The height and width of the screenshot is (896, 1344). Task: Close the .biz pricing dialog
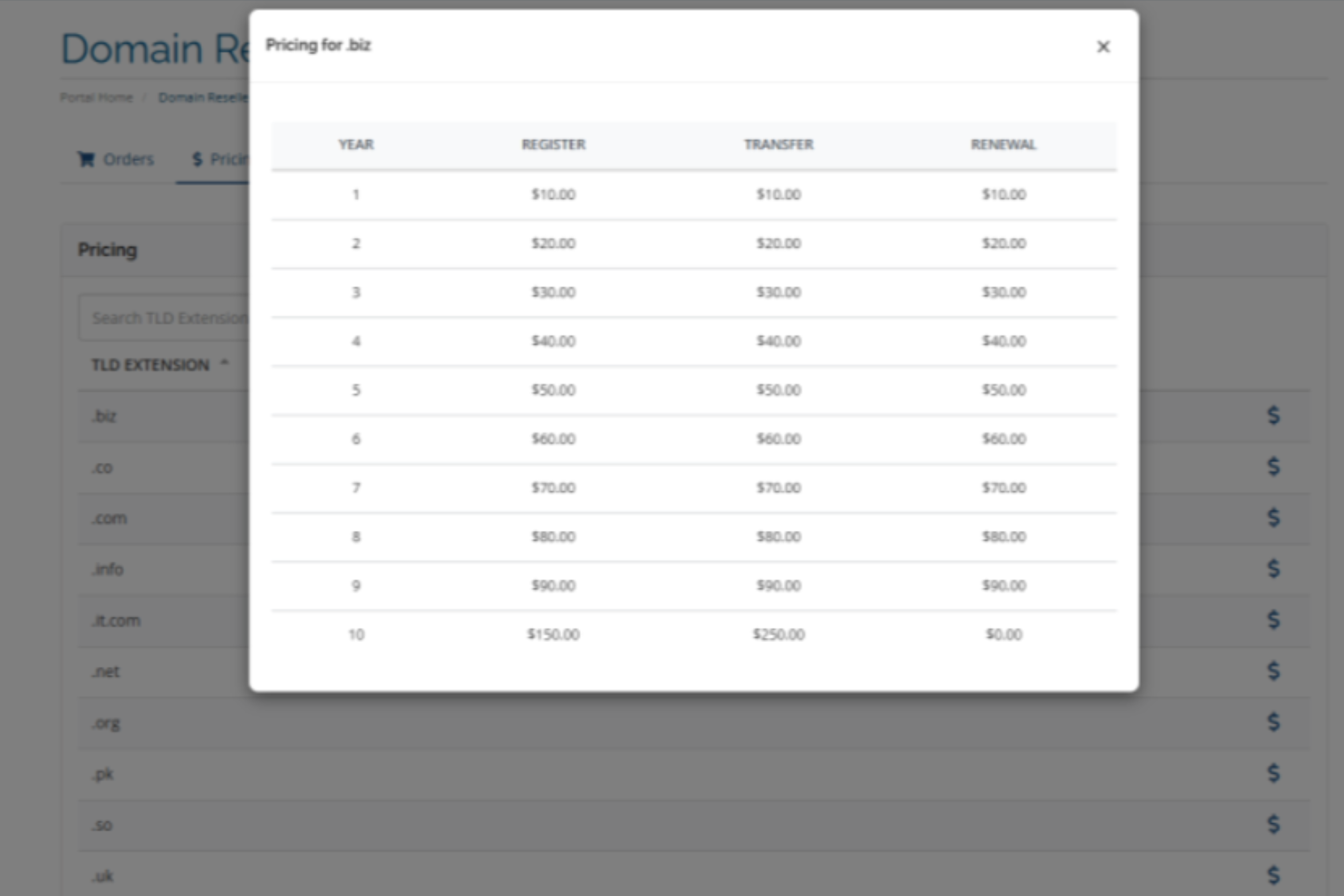tap(1103, 47)
